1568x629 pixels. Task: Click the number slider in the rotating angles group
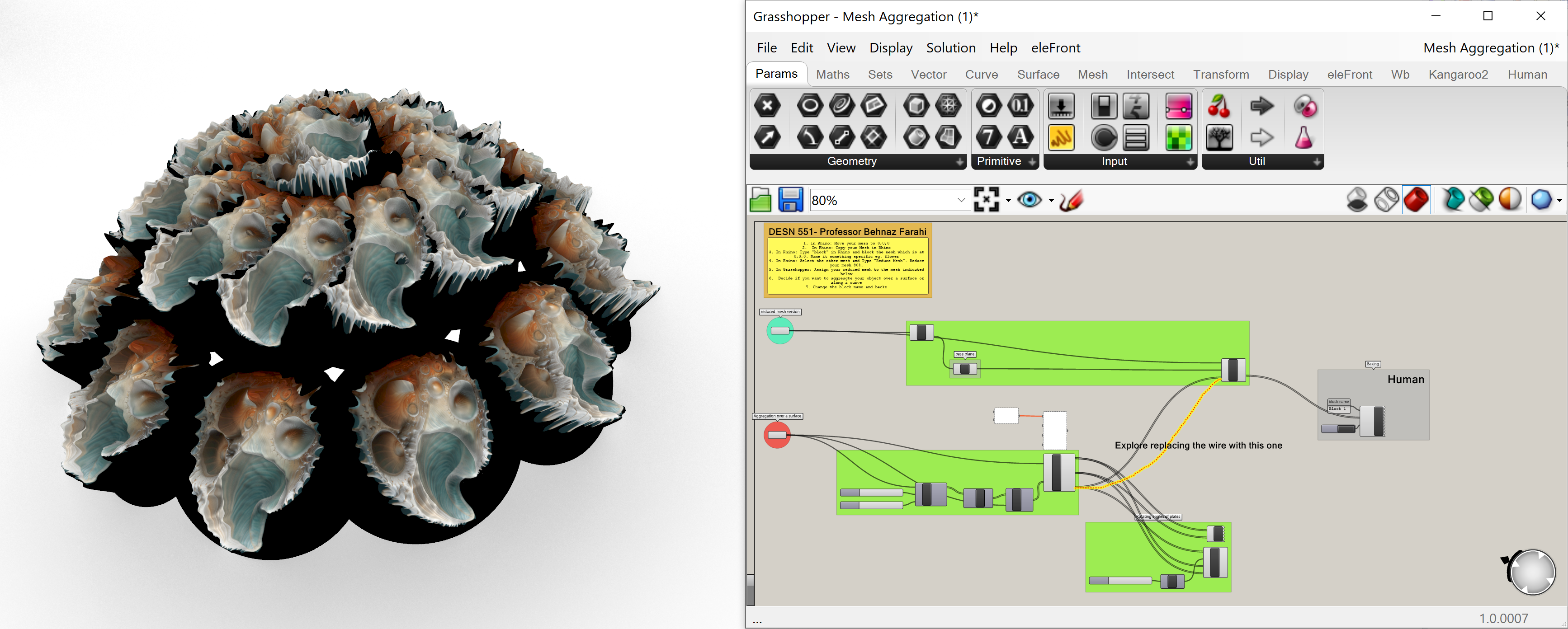pyautogui.click(x=1122, y=581)
